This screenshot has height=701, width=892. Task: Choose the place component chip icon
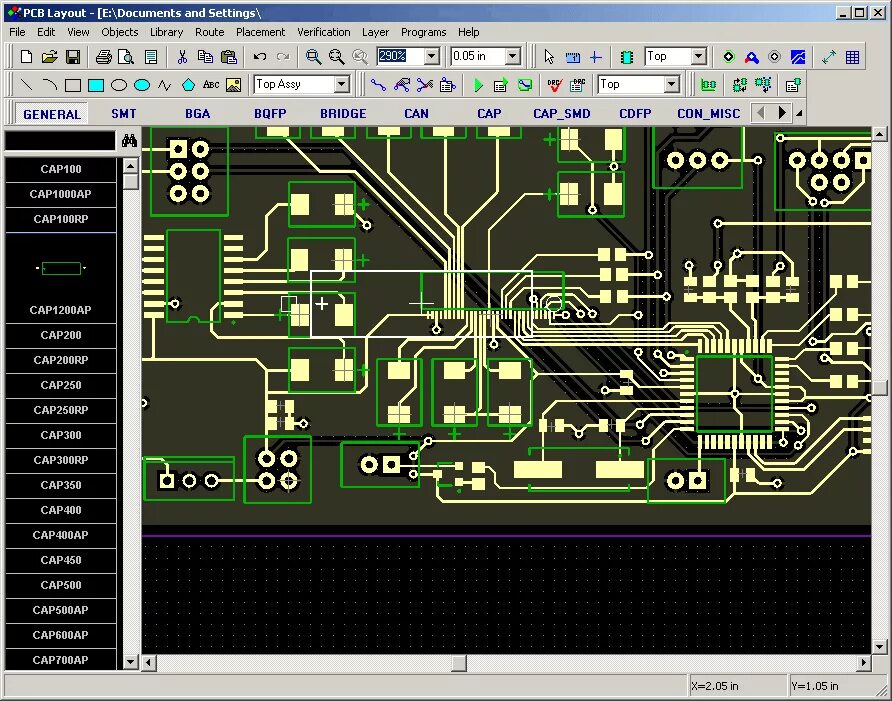coord(627,56)
